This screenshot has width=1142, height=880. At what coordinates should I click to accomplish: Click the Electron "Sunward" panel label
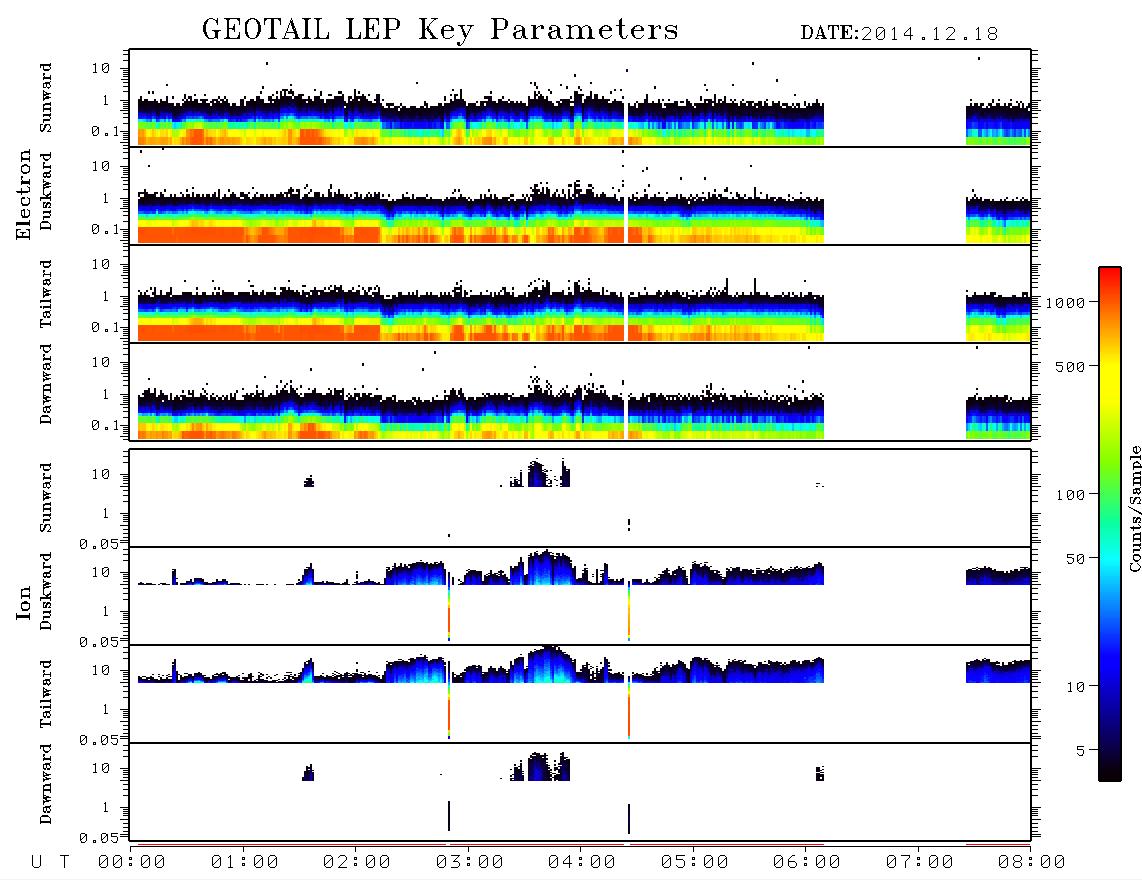45,98
